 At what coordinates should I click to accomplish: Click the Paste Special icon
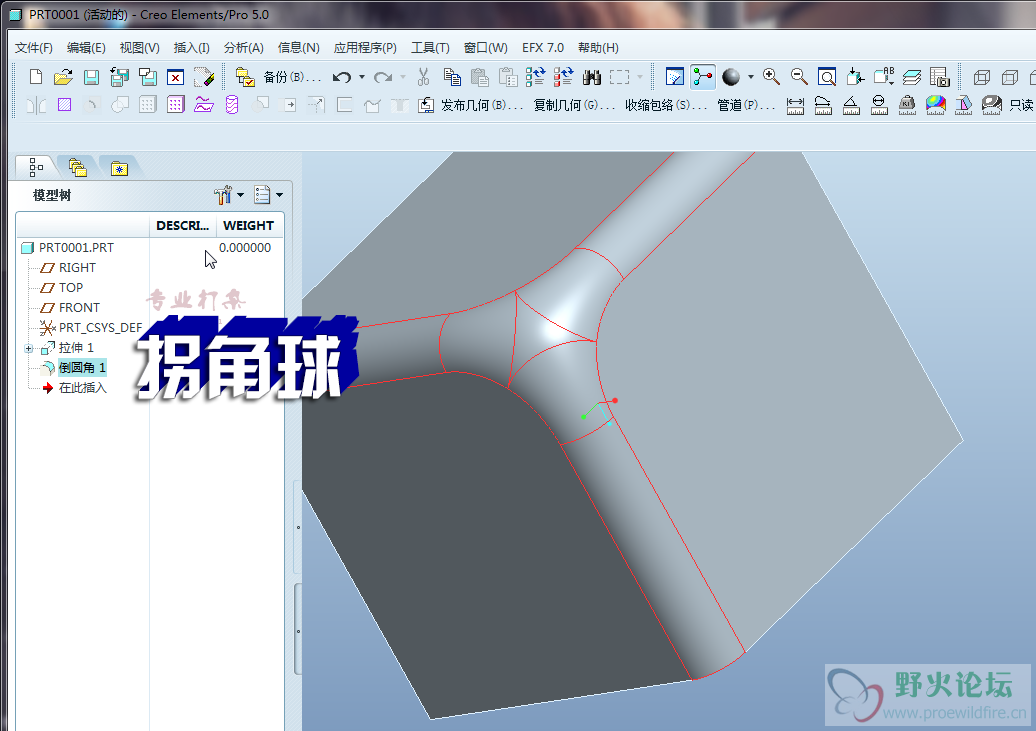click(x=507, y=77)
